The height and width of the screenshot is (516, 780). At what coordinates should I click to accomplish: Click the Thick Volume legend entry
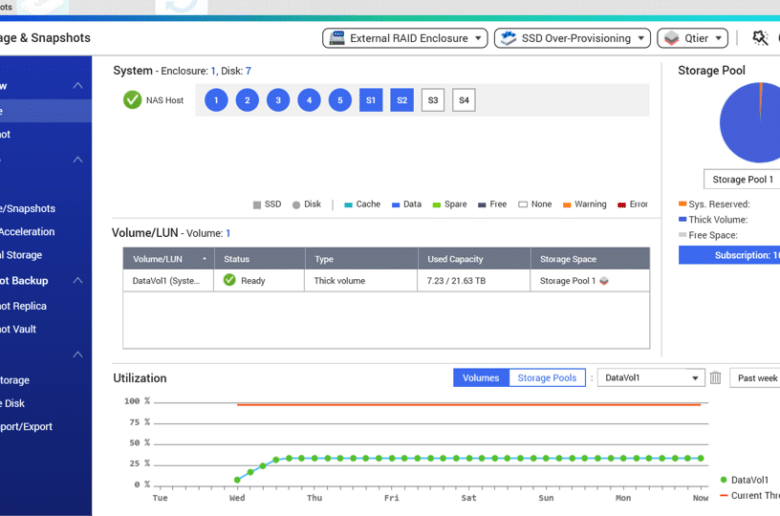(x=713, y=219)
